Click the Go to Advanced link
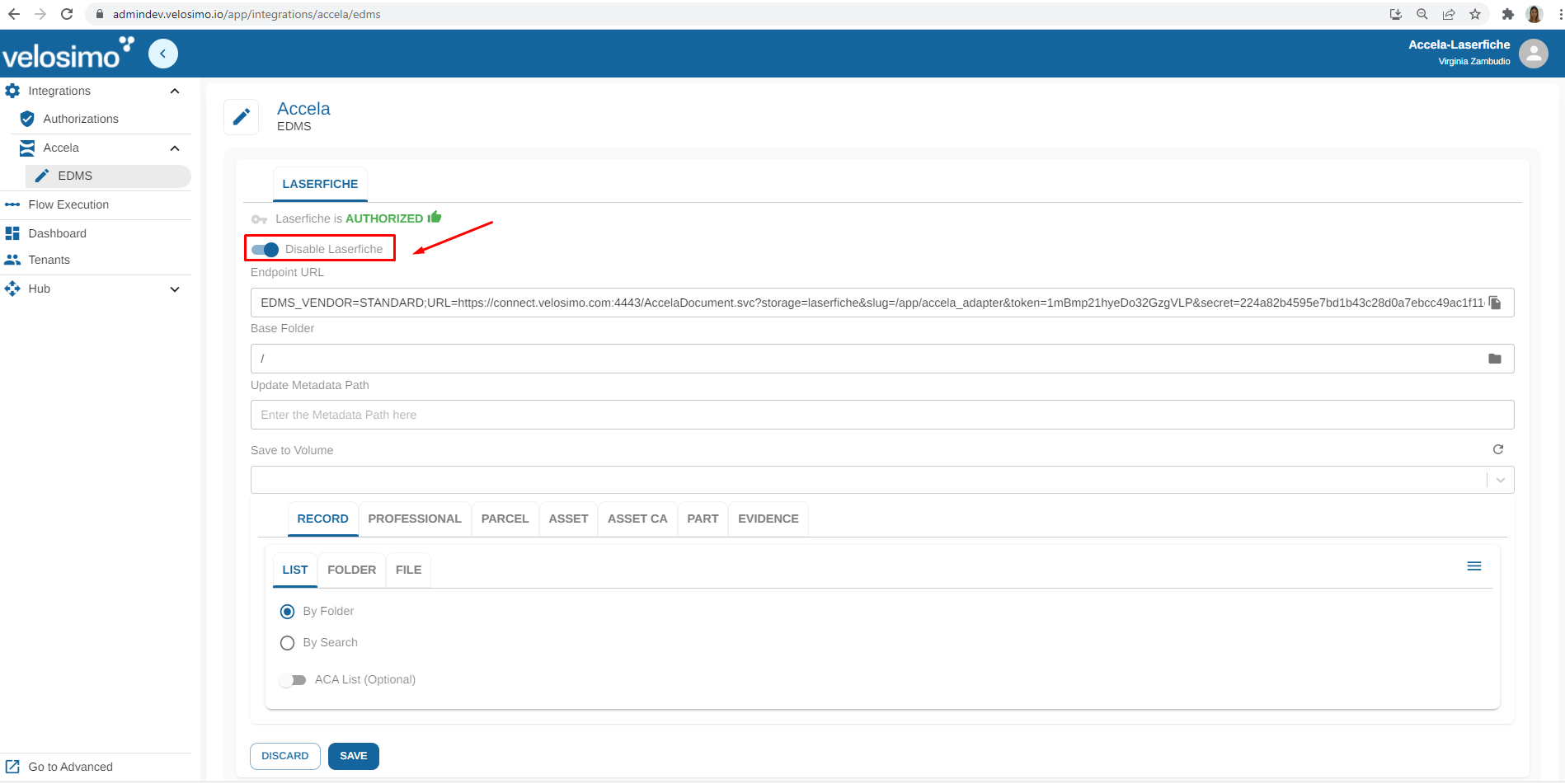The height and width of the screenshot is (784, 1565). point(70,767)
